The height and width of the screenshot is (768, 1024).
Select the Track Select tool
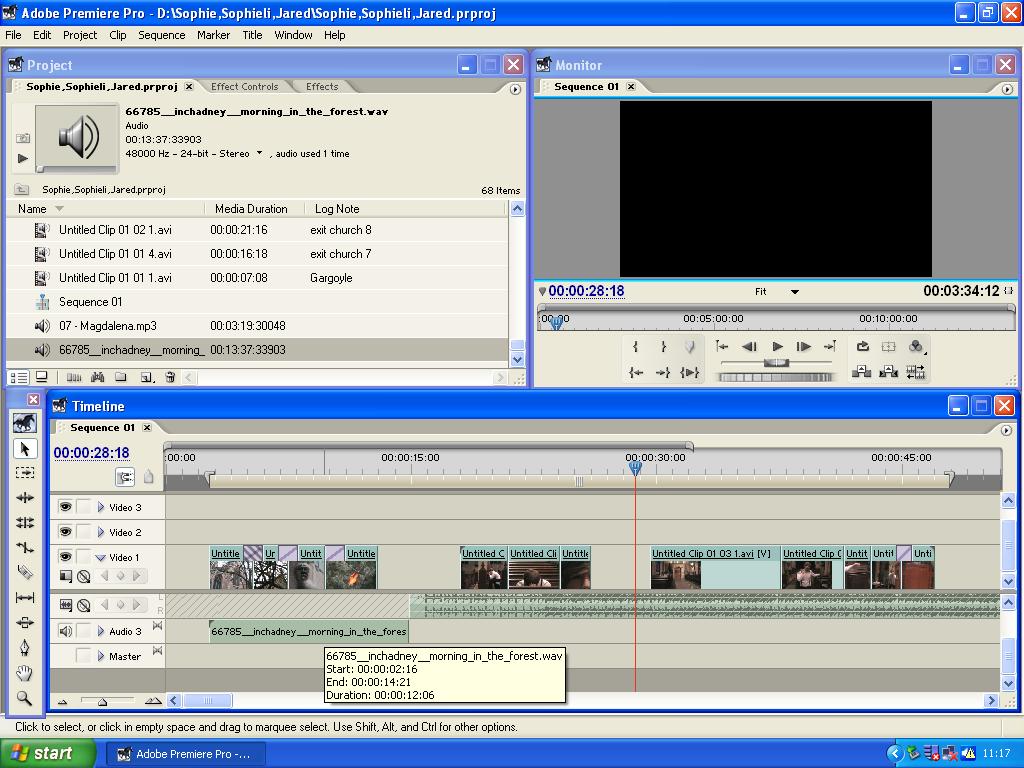[25, 472]
